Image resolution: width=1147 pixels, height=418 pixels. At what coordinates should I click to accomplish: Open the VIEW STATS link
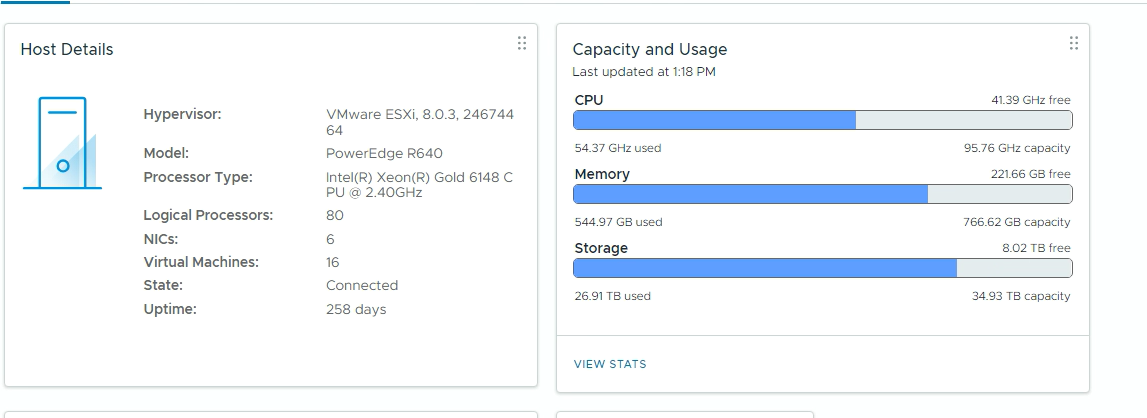610,364
